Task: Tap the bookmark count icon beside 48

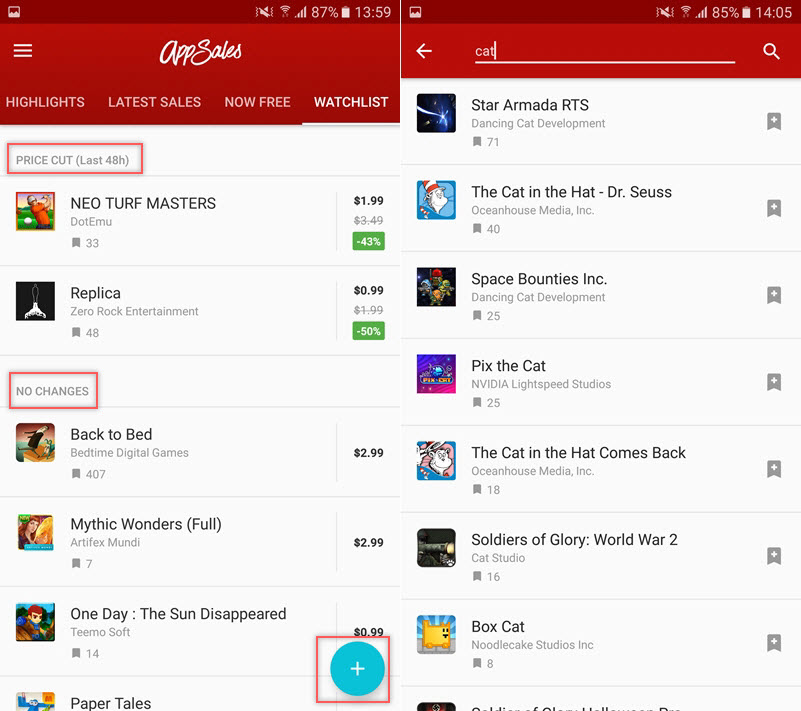Action: tap(76, 333)
